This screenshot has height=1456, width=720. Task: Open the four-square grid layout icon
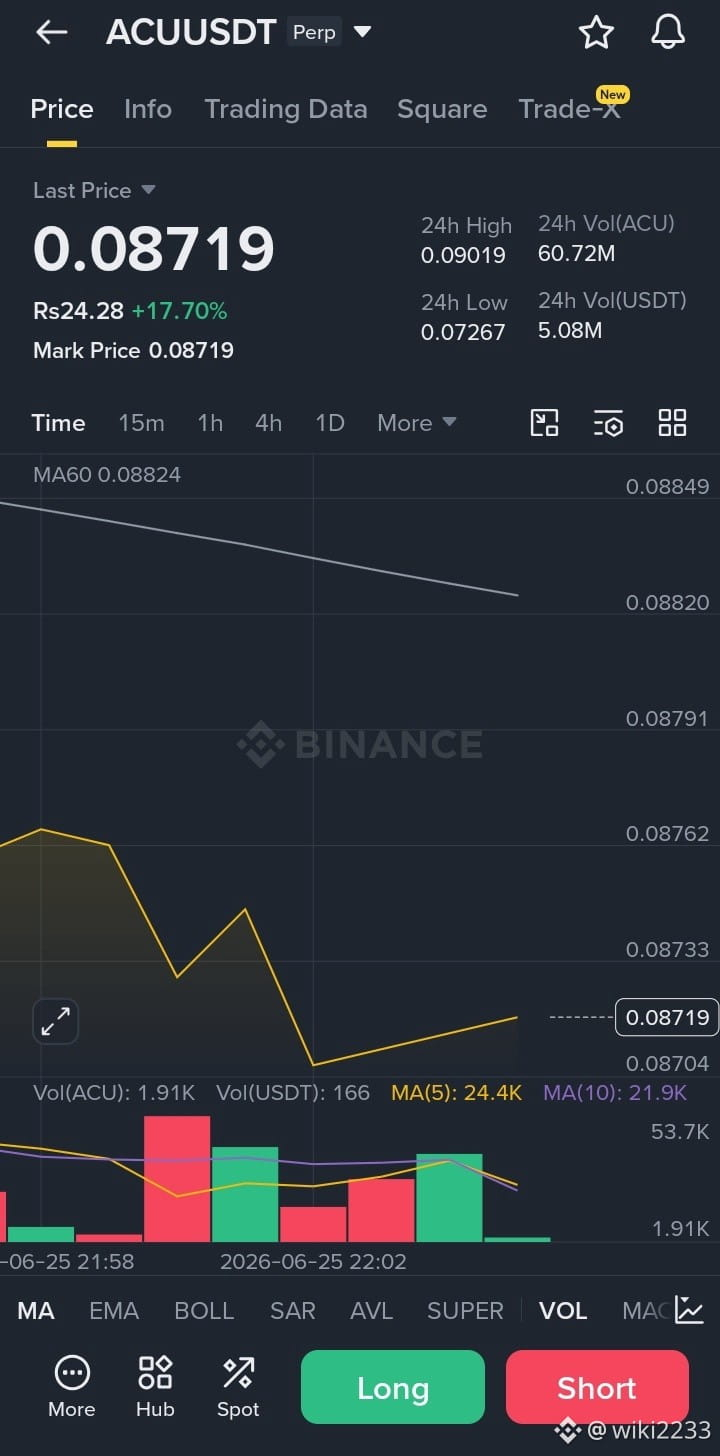(x=672, y=423)
